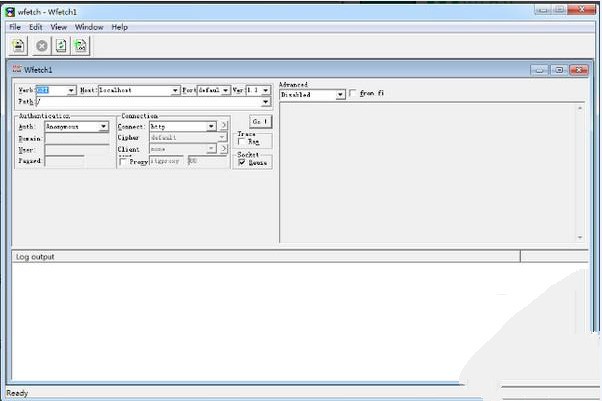Click the arrow button beside Connect dropdown

pos(224,126)
